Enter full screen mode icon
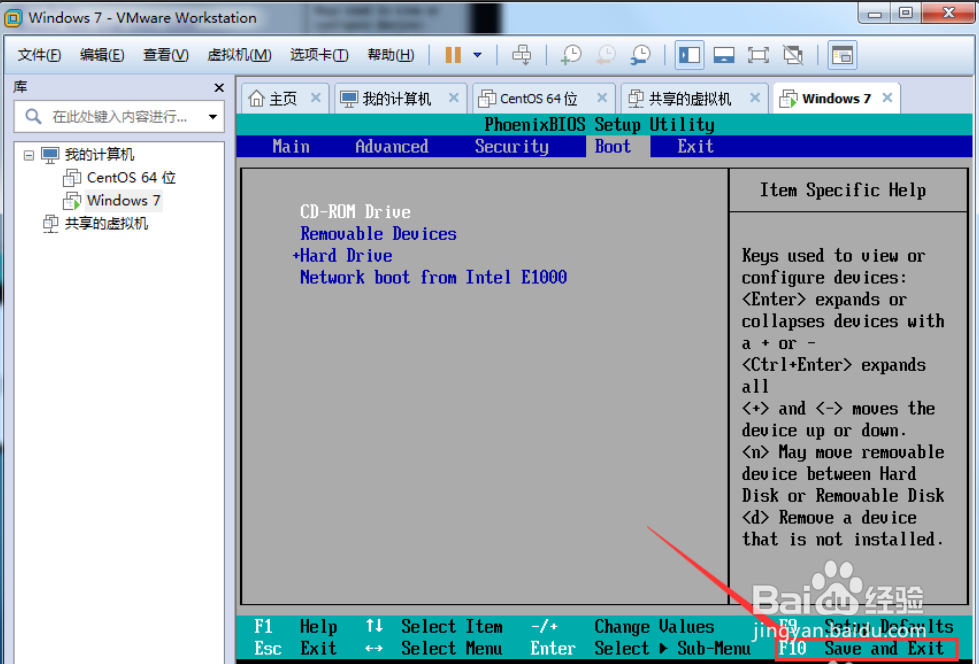This screenshot has width=979, height=664. 758,55
